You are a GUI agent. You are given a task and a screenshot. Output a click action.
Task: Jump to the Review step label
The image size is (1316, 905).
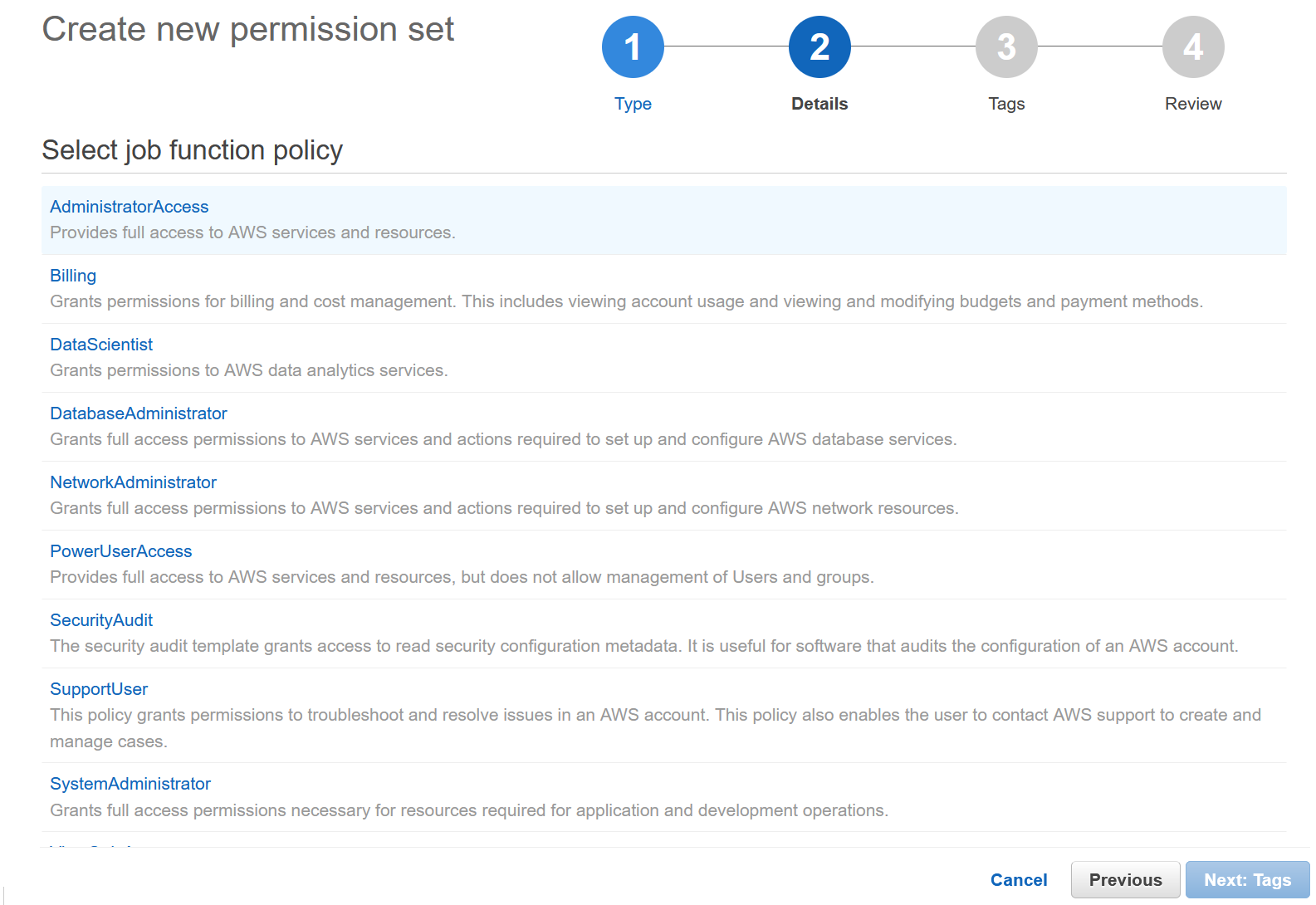pyautogui.click(x=1193, y=104)
